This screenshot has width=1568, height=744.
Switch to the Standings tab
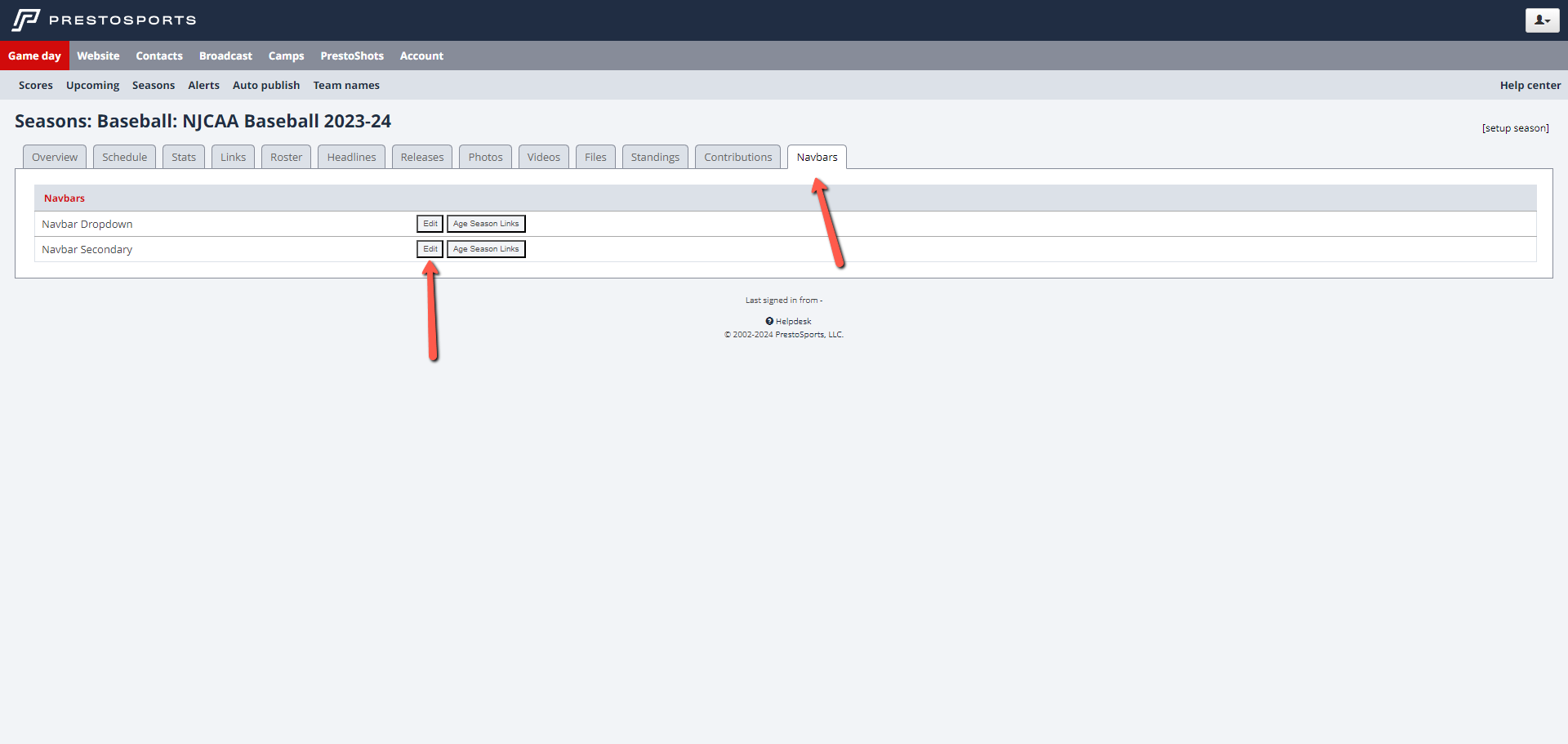click(x=655, y=157)
